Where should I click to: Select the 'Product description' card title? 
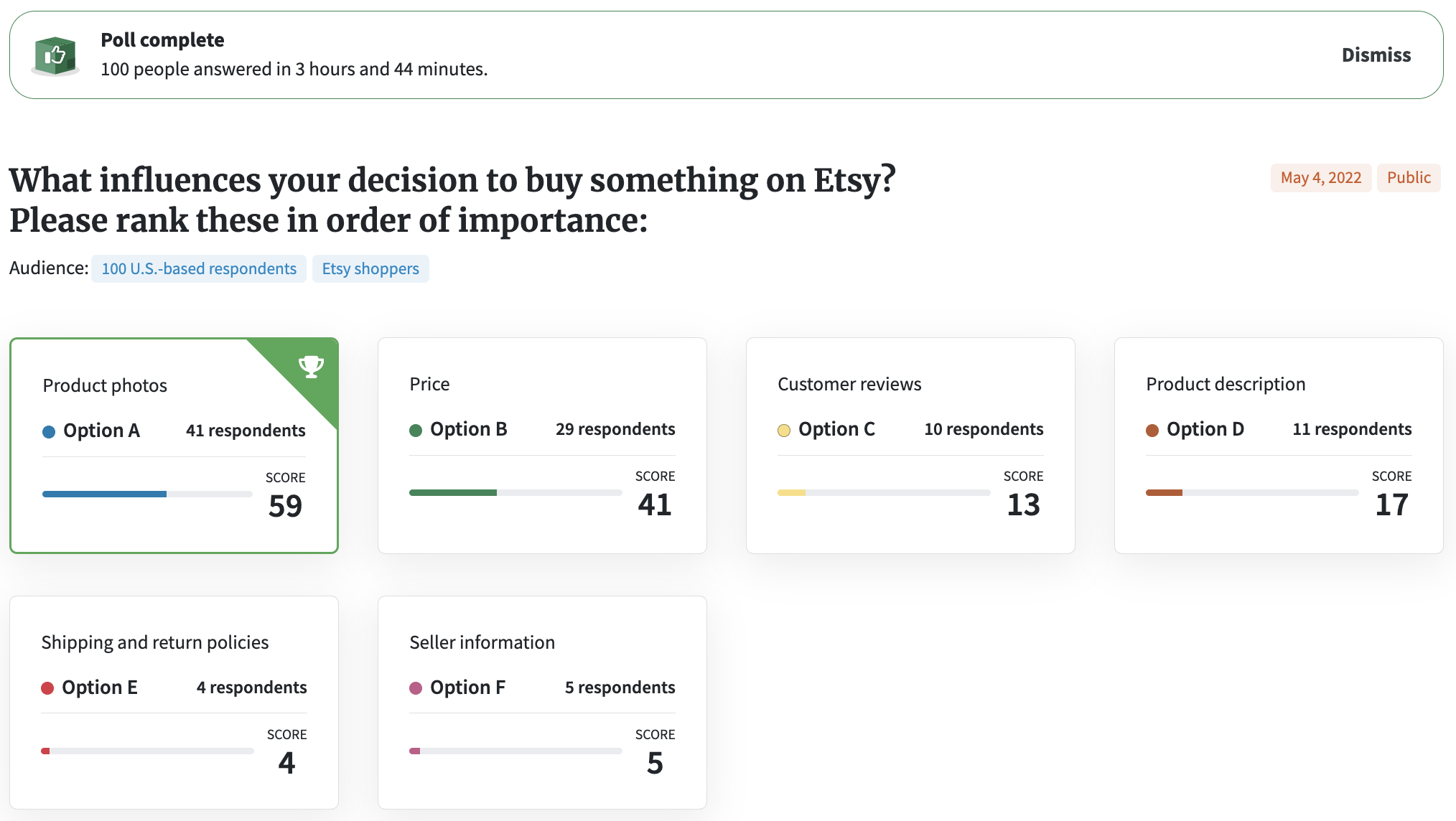(x=1226, y=384)
